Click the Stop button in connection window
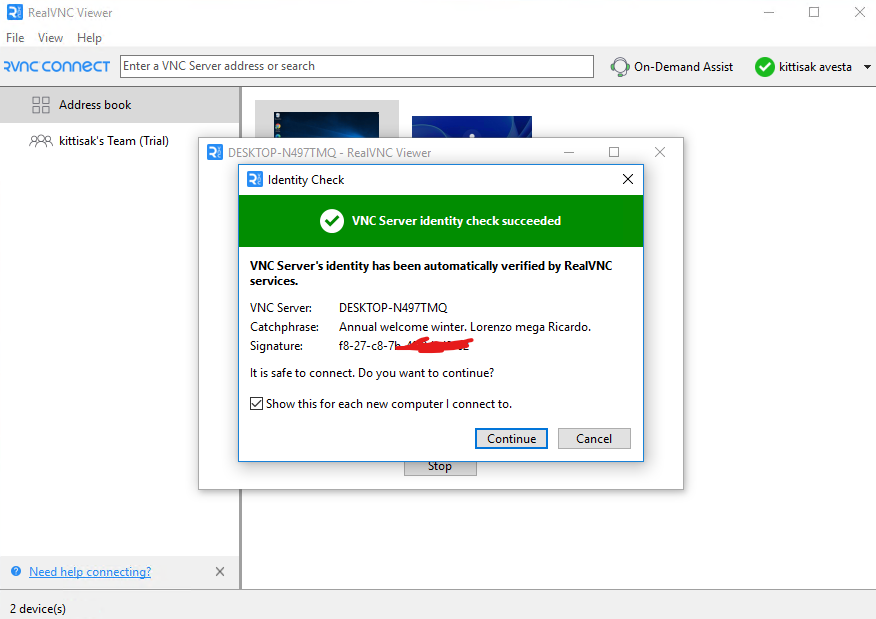The image size is (876, 619). point(440,468)
